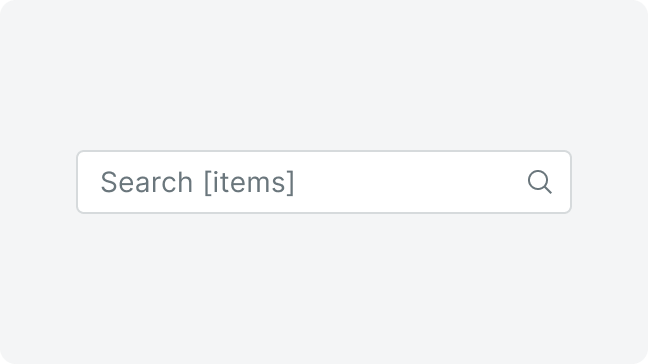Click empty space inside search field
Image resolution: width=648 pixels, height=364 pixels.
409,182
